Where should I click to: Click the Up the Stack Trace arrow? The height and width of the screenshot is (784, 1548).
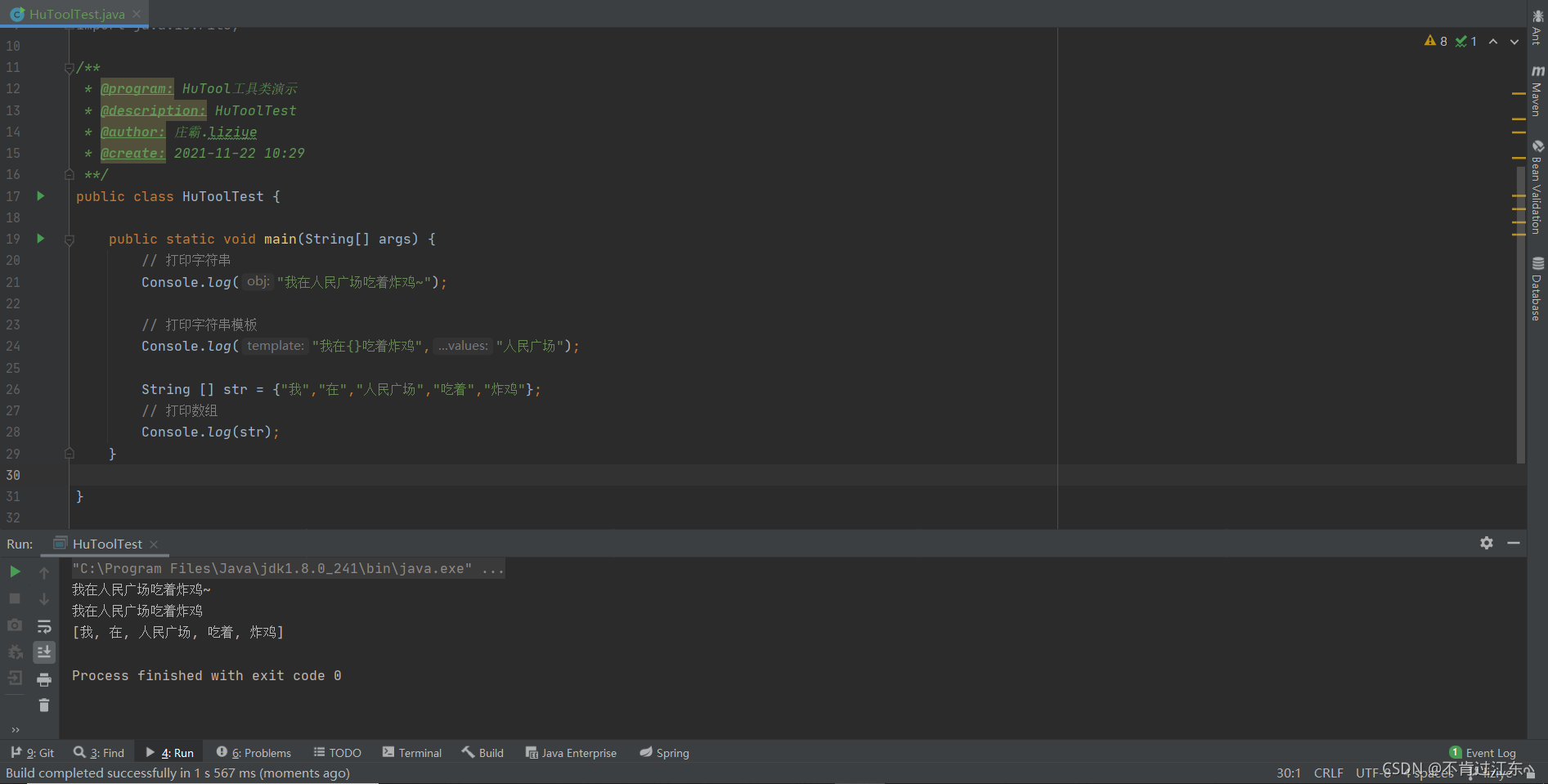pos(44,572)
